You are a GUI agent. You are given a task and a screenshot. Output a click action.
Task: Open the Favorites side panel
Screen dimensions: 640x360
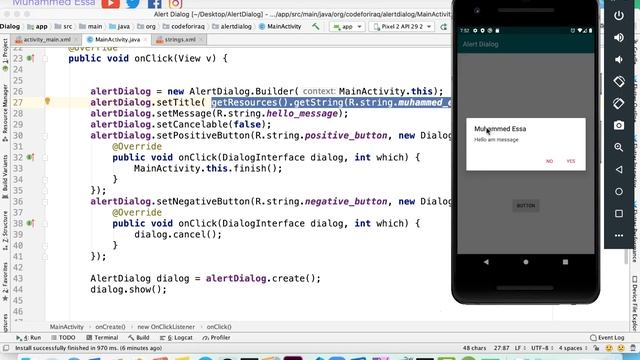[5, 282]
